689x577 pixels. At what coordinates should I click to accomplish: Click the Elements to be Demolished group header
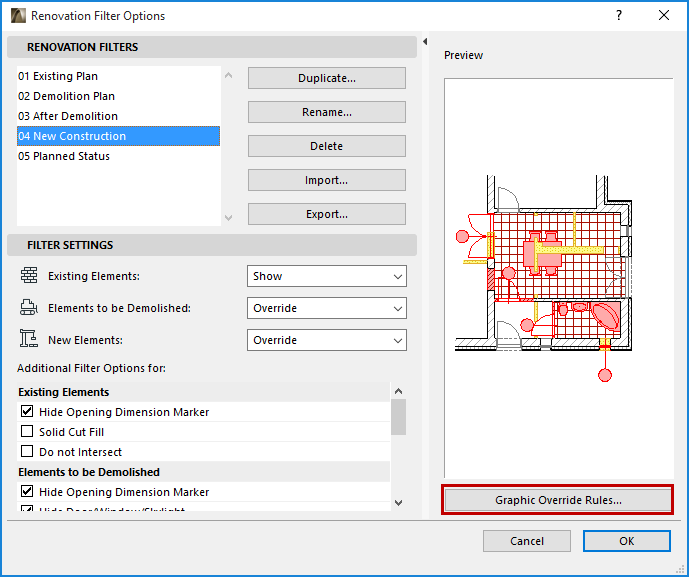pos(203,472)
